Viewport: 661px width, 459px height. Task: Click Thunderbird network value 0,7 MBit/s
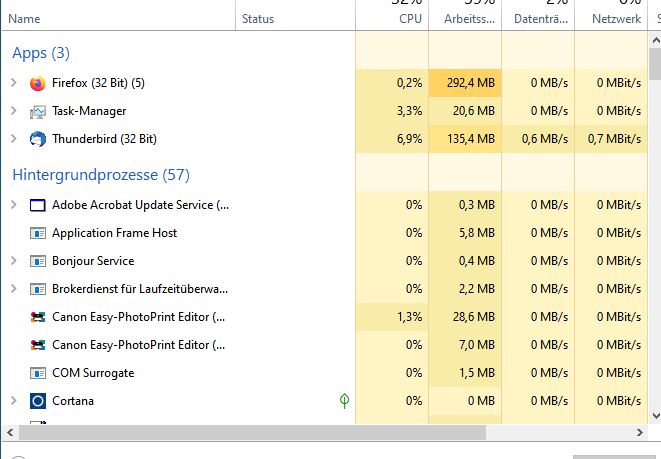614,139
